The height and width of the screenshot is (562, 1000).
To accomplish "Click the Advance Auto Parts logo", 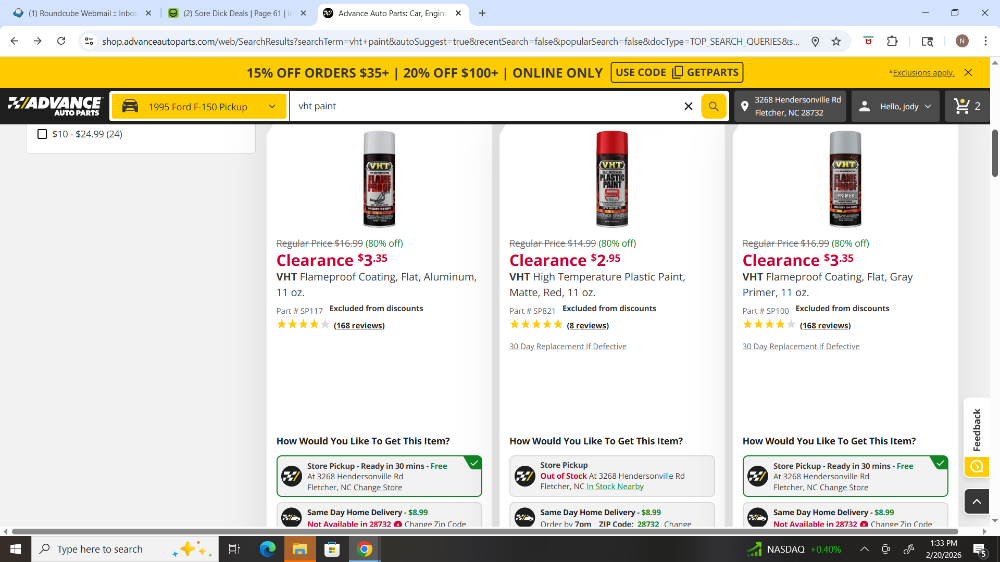I will tap(54, 106).
